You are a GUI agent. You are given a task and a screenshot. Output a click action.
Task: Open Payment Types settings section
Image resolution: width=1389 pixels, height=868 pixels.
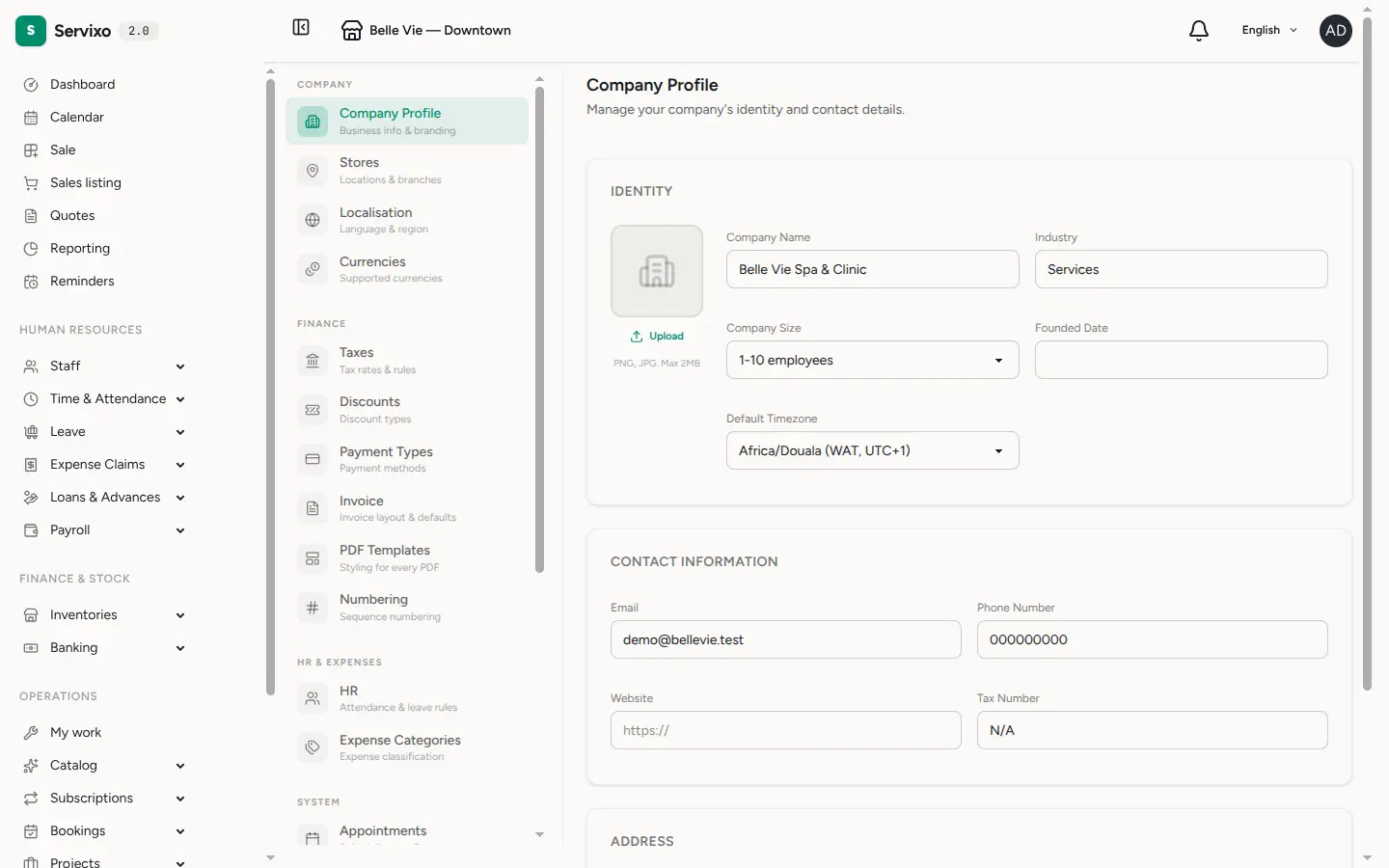pos(407,459)
